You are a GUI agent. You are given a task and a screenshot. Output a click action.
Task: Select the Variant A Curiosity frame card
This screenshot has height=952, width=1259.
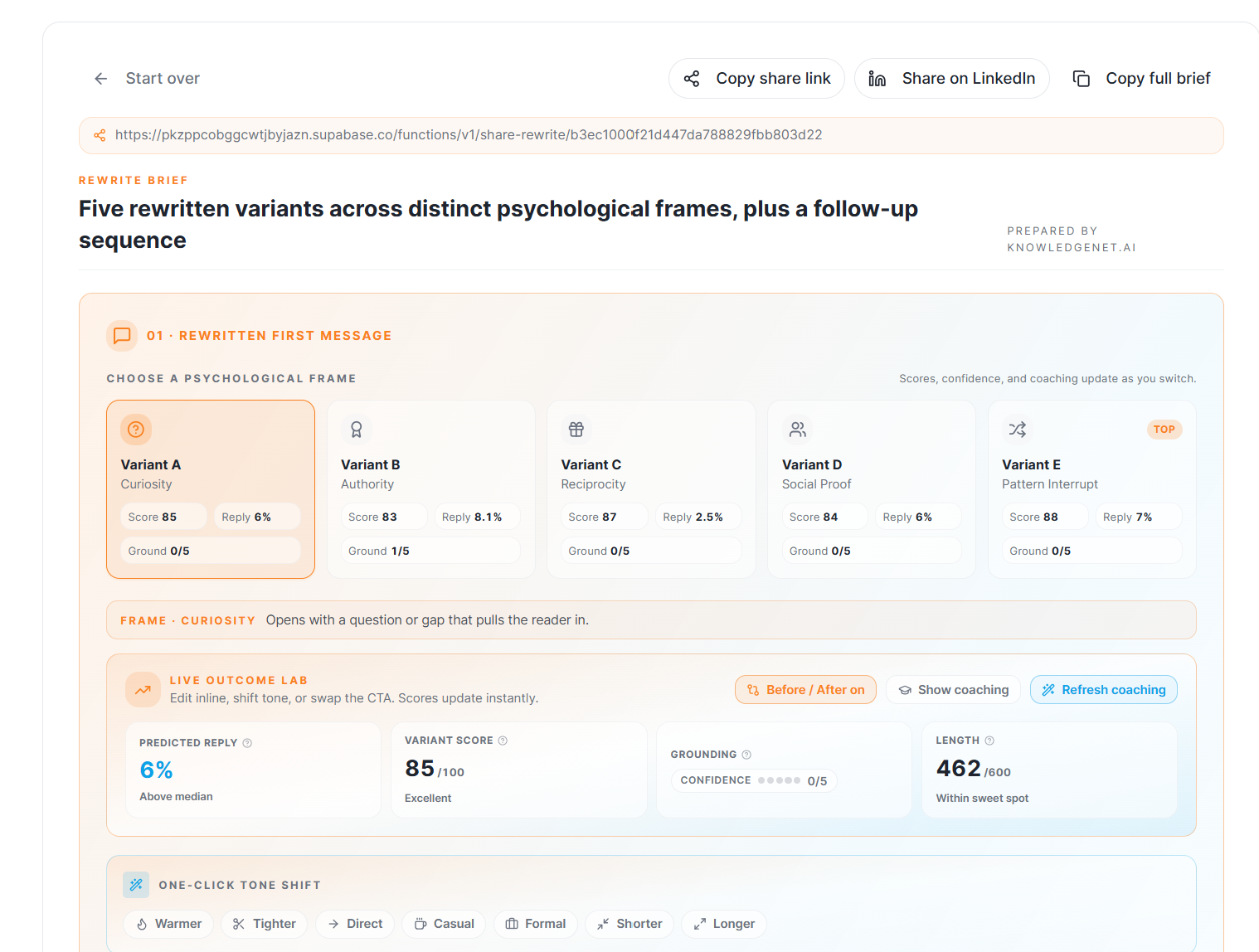coord(211,489)
